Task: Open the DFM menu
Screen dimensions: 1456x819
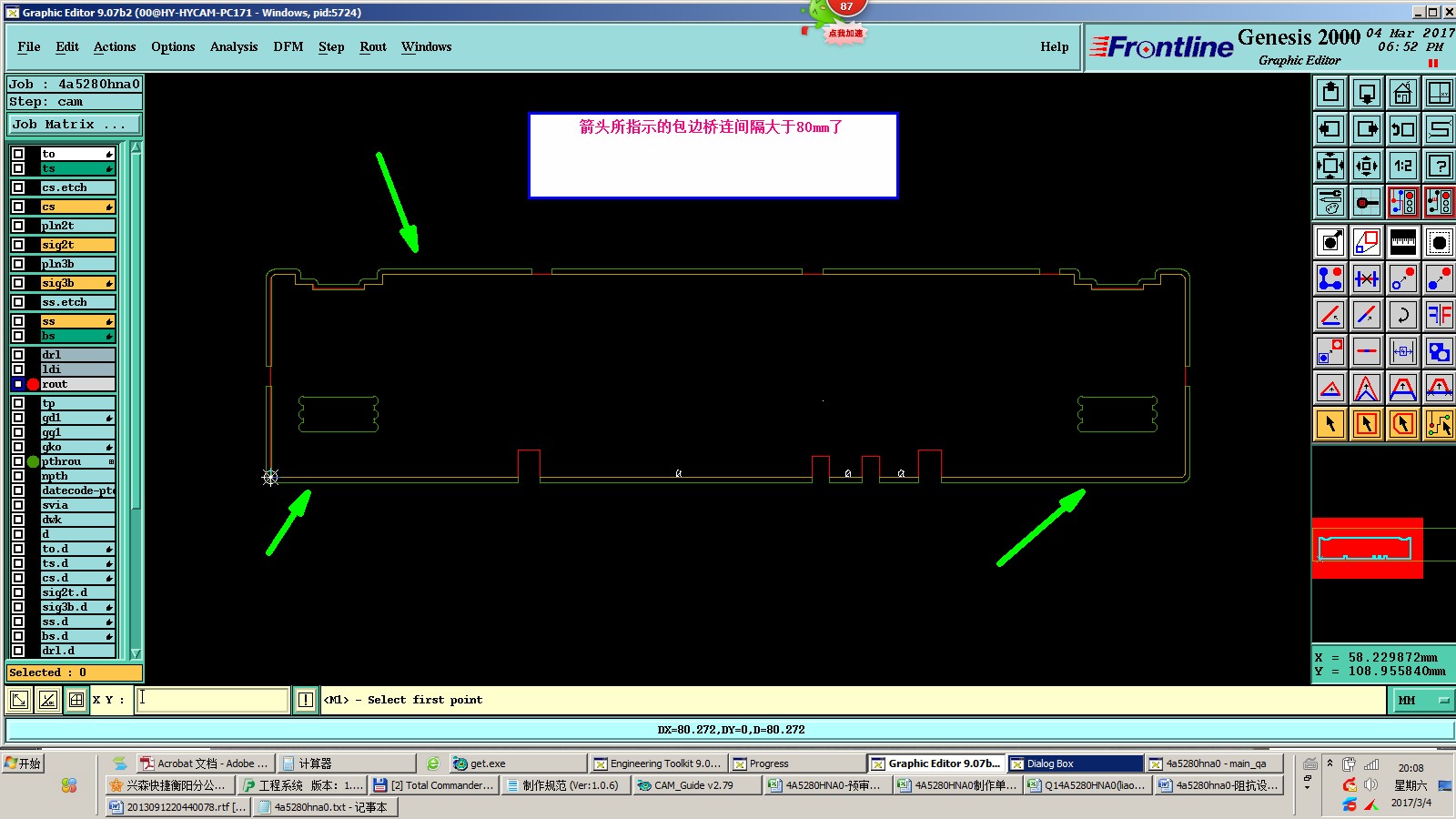Action: pos(288,46)
